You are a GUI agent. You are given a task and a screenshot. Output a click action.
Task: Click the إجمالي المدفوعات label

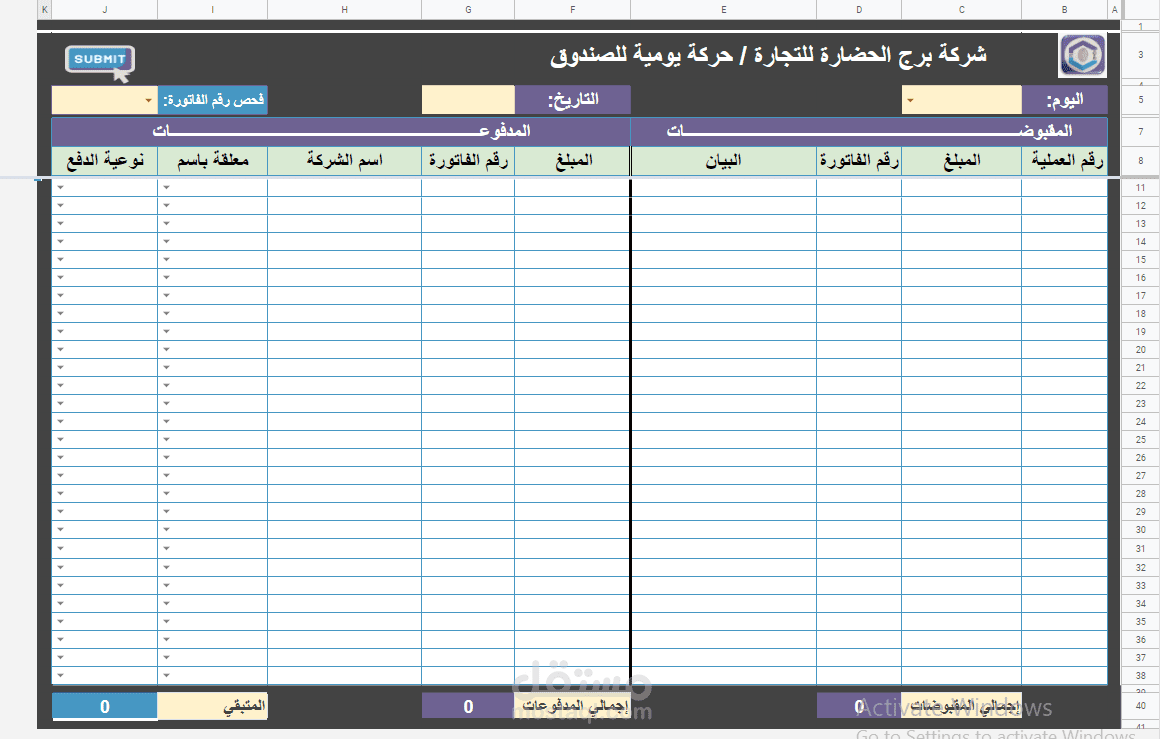(x=572, y=706)
